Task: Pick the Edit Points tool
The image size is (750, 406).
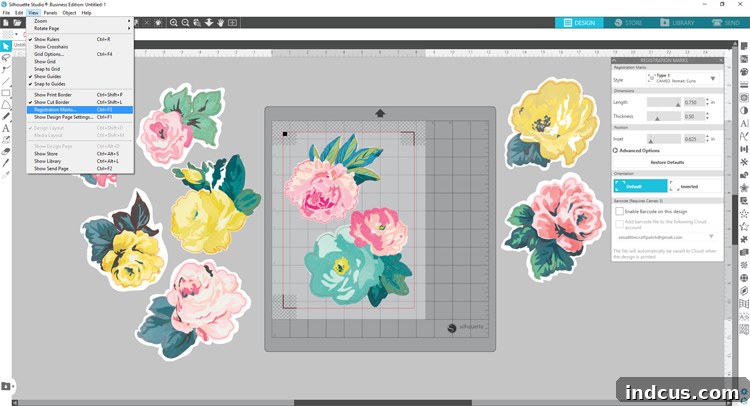Action: [6, 70]
